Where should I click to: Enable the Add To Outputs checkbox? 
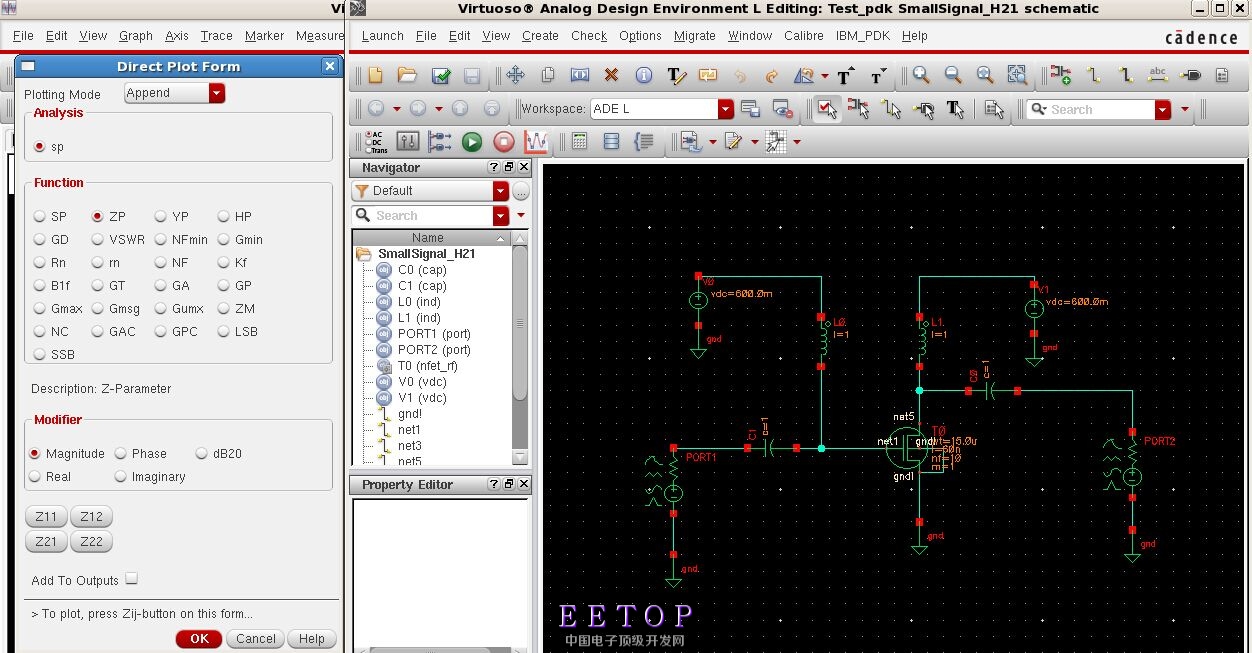point(131,579)
